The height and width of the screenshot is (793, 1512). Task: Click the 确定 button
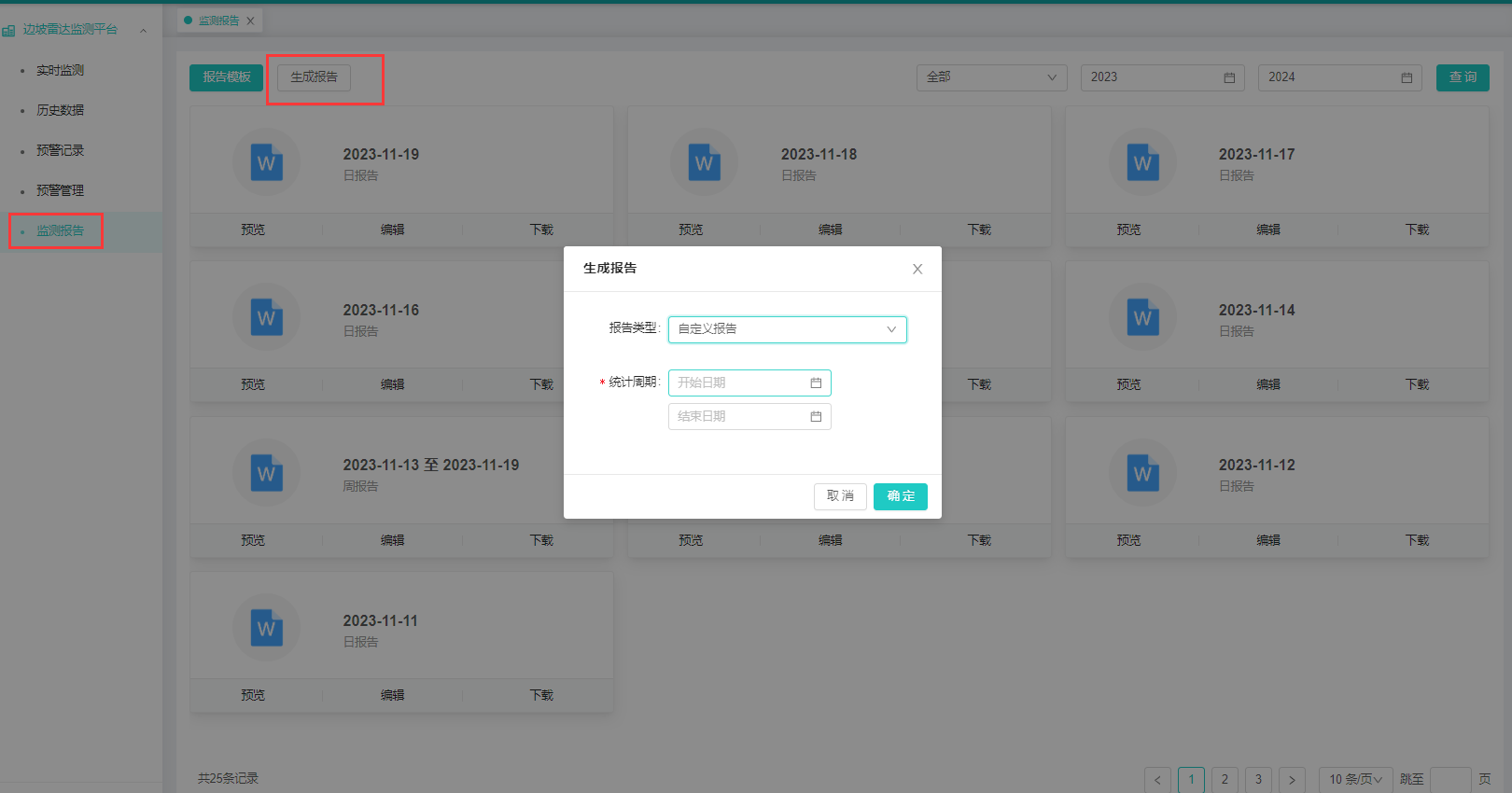(900, 496)
